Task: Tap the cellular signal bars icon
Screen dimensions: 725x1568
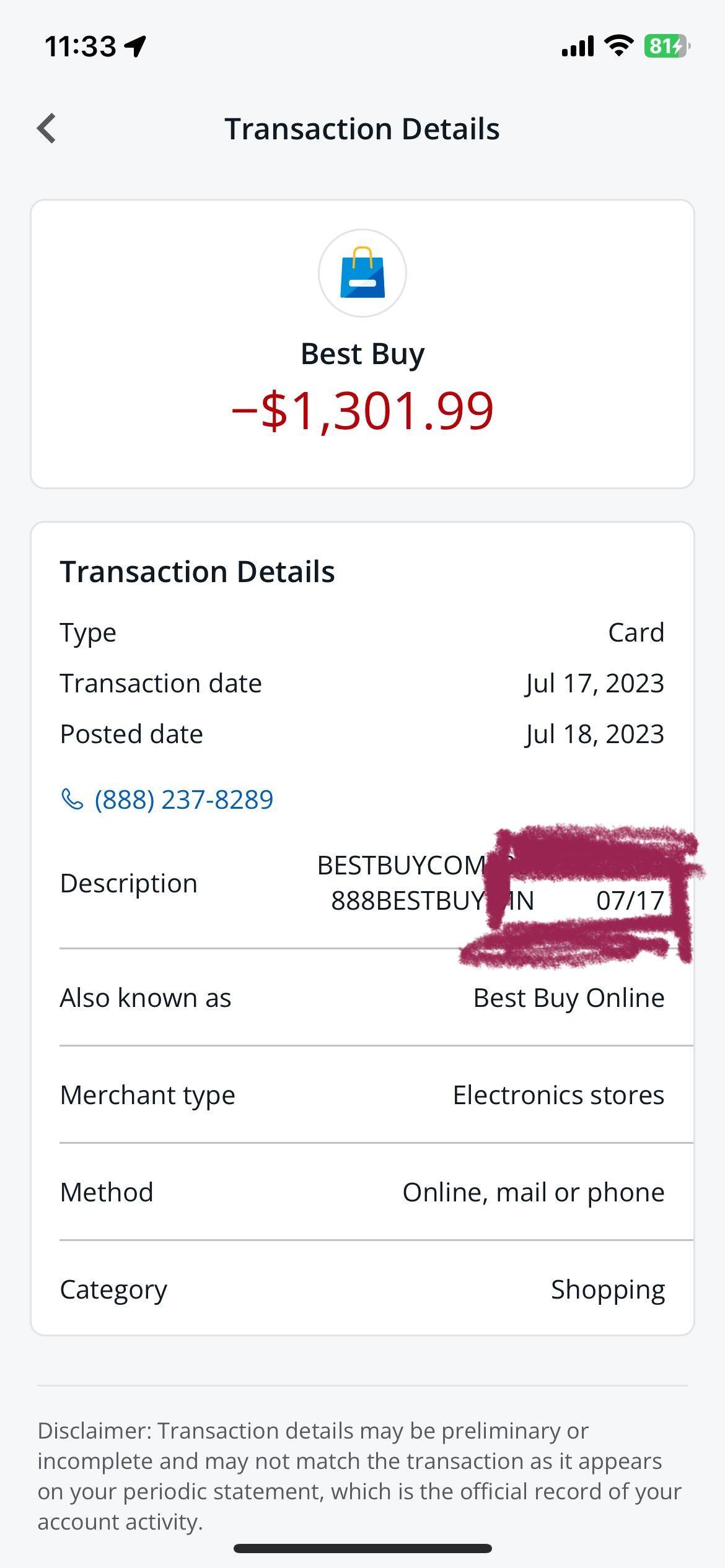Action: click(578, 46)
